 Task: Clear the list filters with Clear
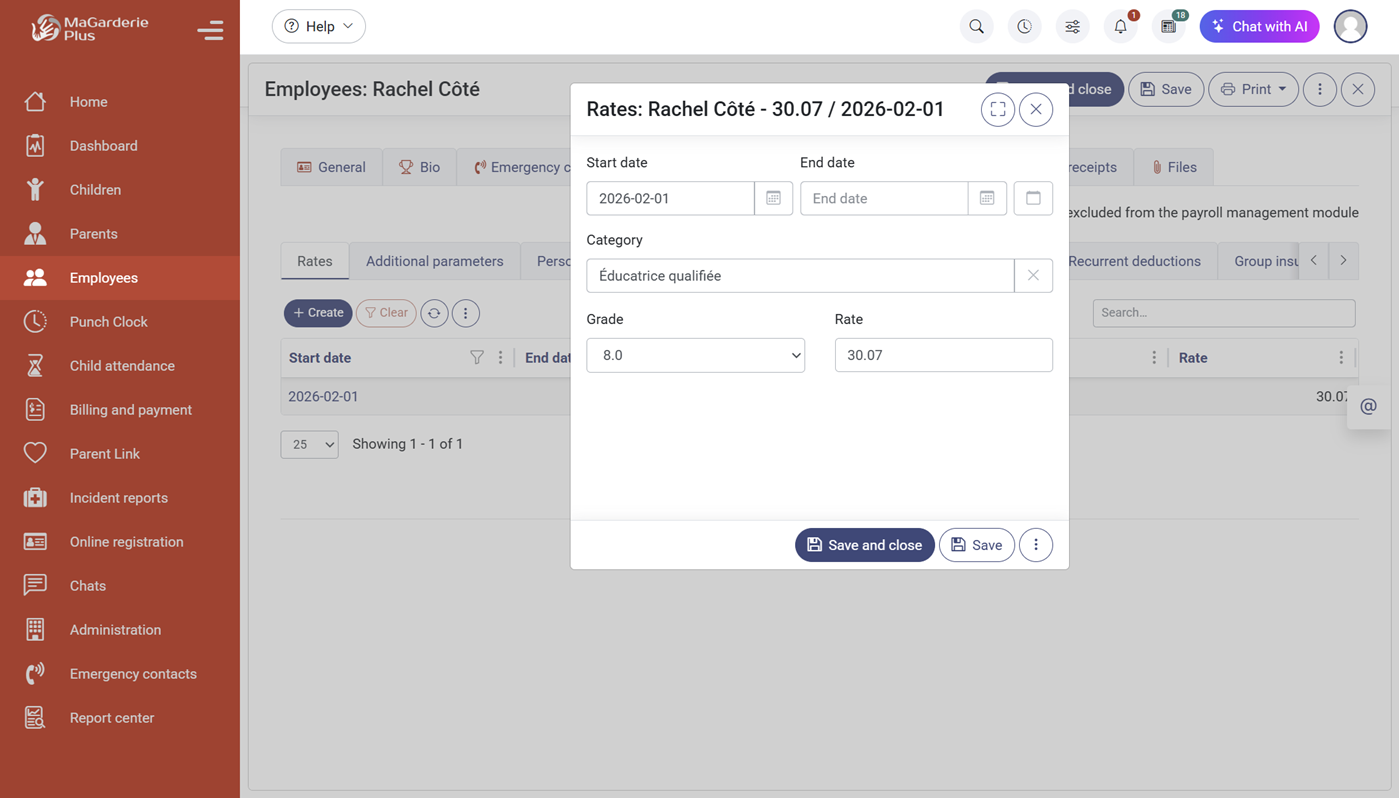(x=386, y=313)
